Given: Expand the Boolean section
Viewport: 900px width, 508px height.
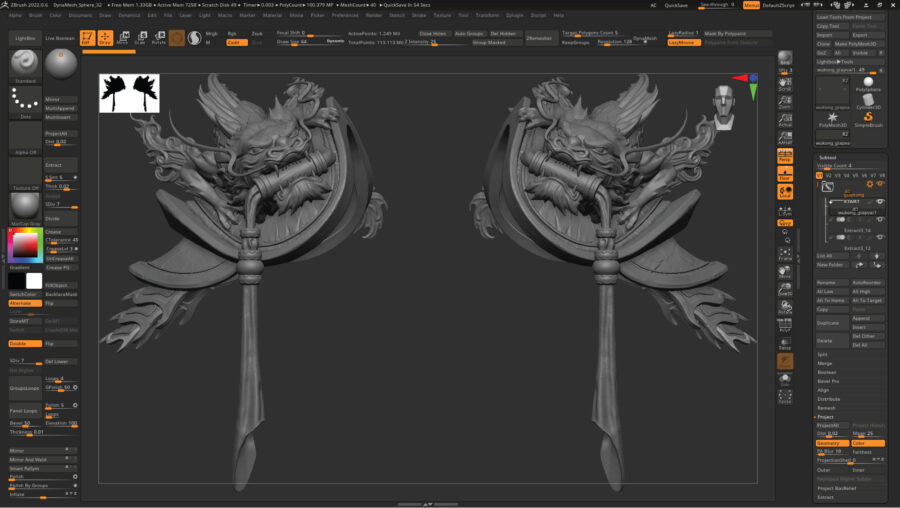Looking at the screenshot, I should 825,372.
